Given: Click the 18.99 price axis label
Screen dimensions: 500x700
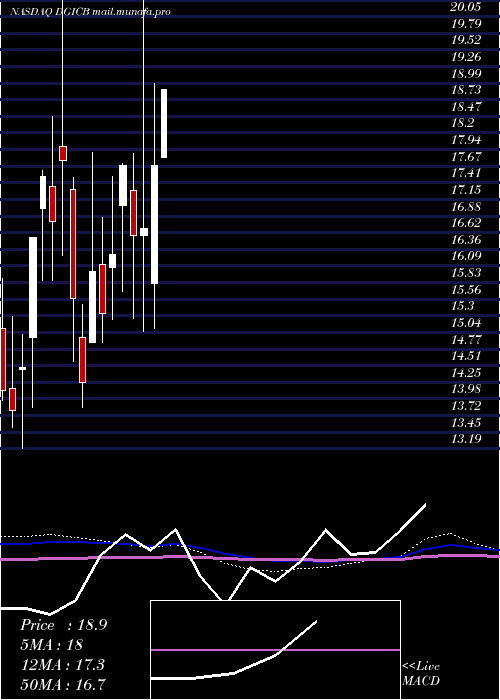Looking at the screenshot, I should click(x=466, y=73).
